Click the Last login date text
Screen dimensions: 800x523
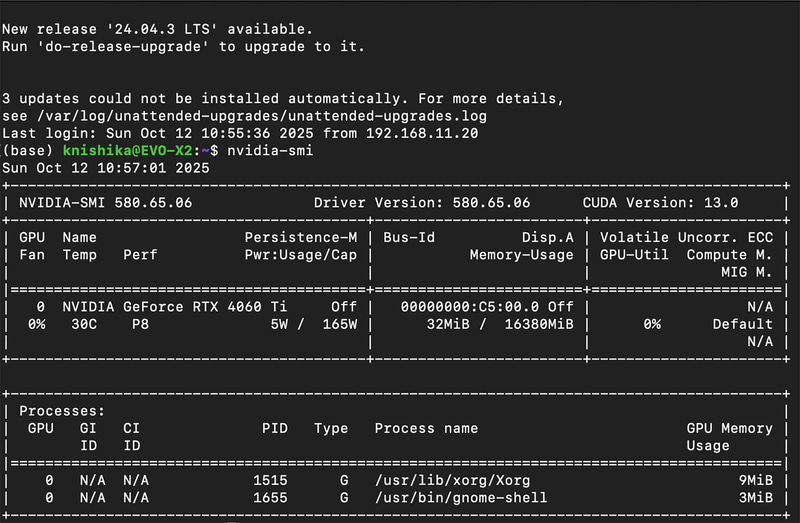(x=210, y=133)
